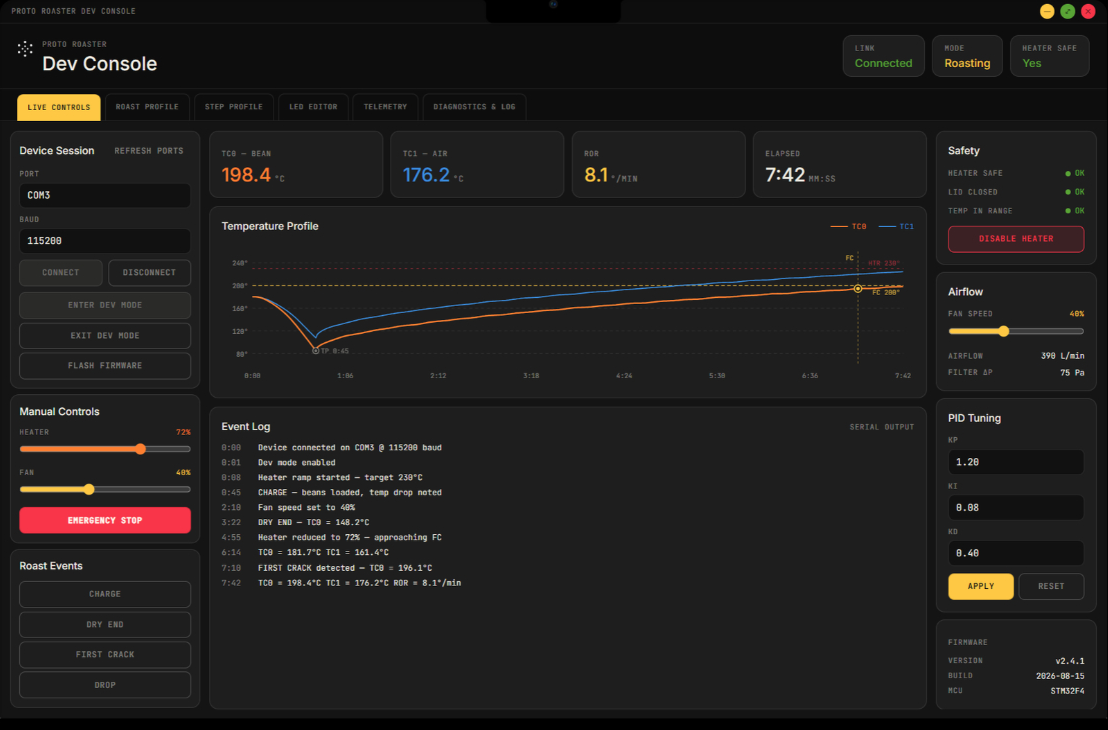Reset the PID tuning values
The height and width of the screenshot is (730, 1108).
1051,587
